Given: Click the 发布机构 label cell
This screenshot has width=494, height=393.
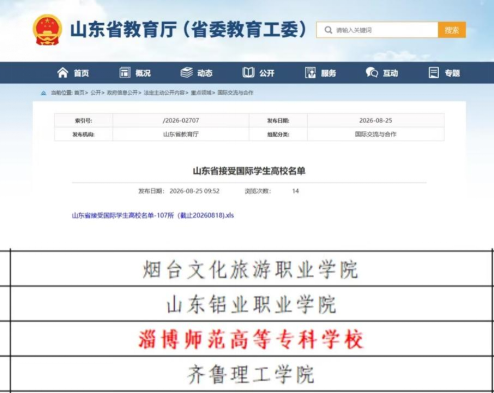Looking at the screenshot, I should tap(83, 134).
